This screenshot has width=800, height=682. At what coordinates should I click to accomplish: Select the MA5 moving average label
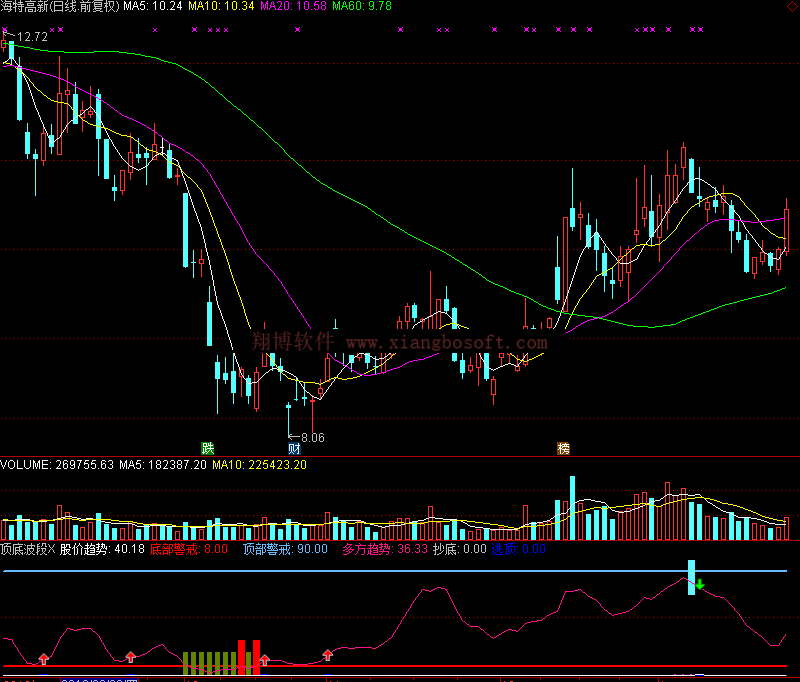pyautogui.click(x=152, y=6)
